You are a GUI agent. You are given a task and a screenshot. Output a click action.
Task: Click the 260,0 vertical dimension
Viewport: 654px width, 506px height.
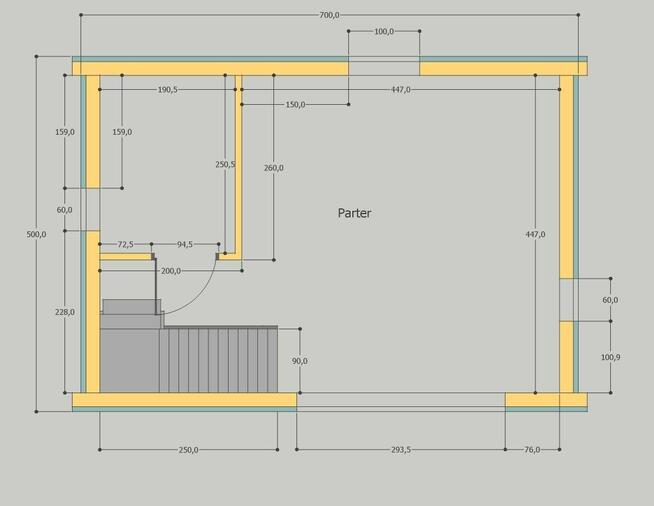(273, 168)
